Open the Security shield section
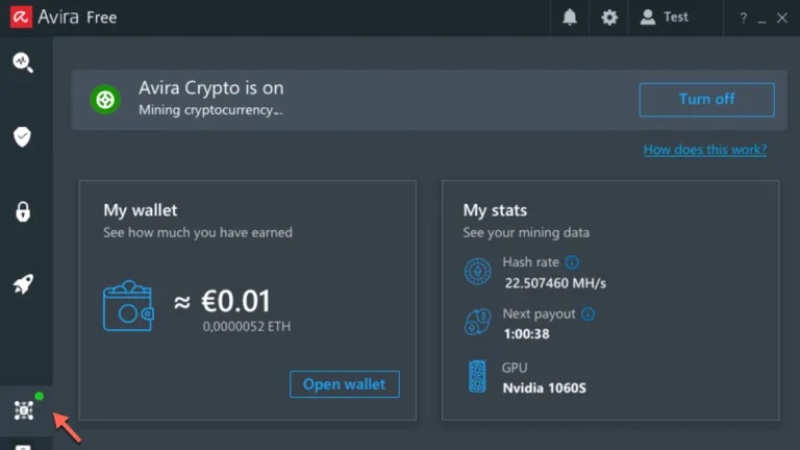 click(x=22, y=137)
